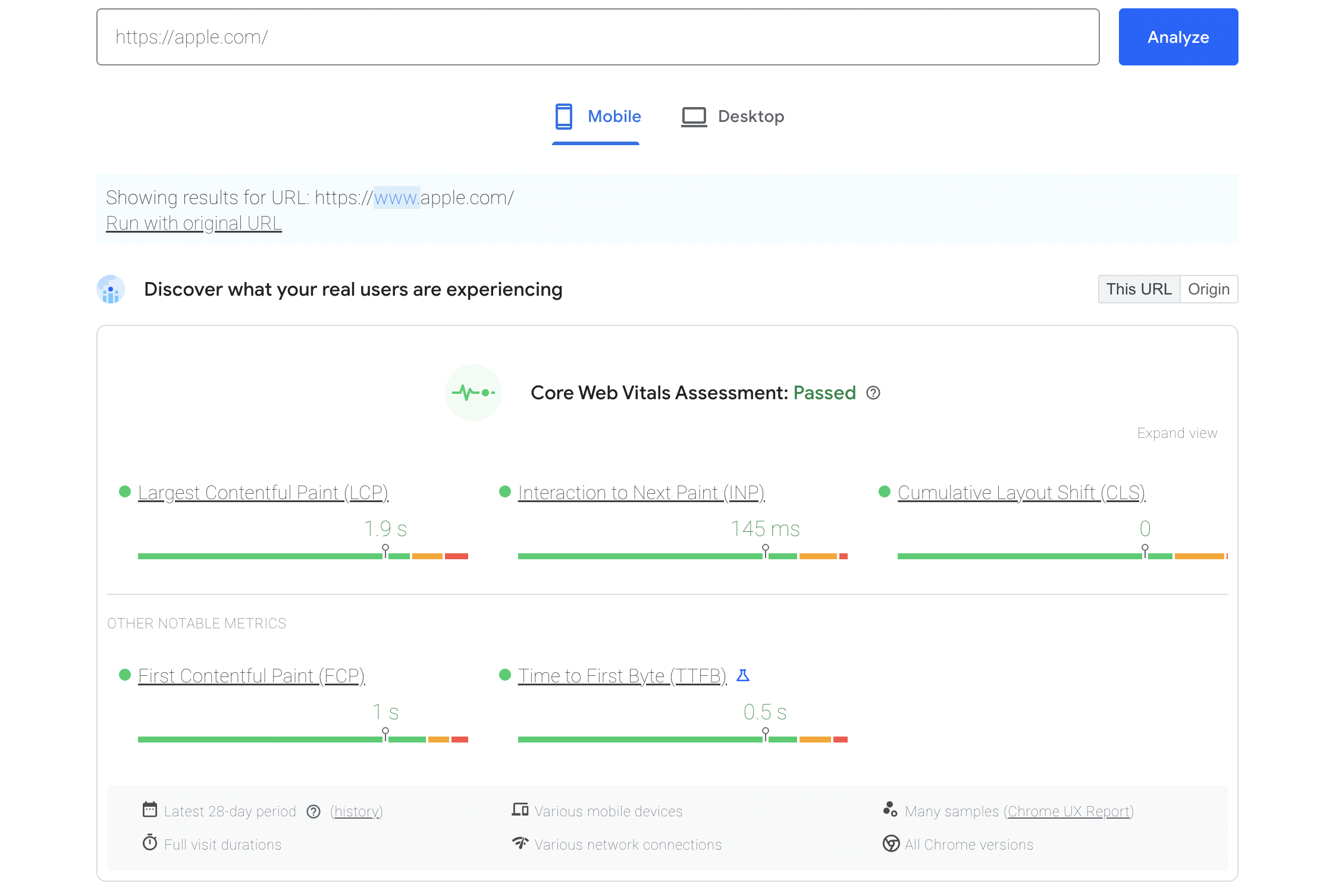
Task: Click the Chrome icon beside All Chrome versions
Action: click(x=891, y=844)
